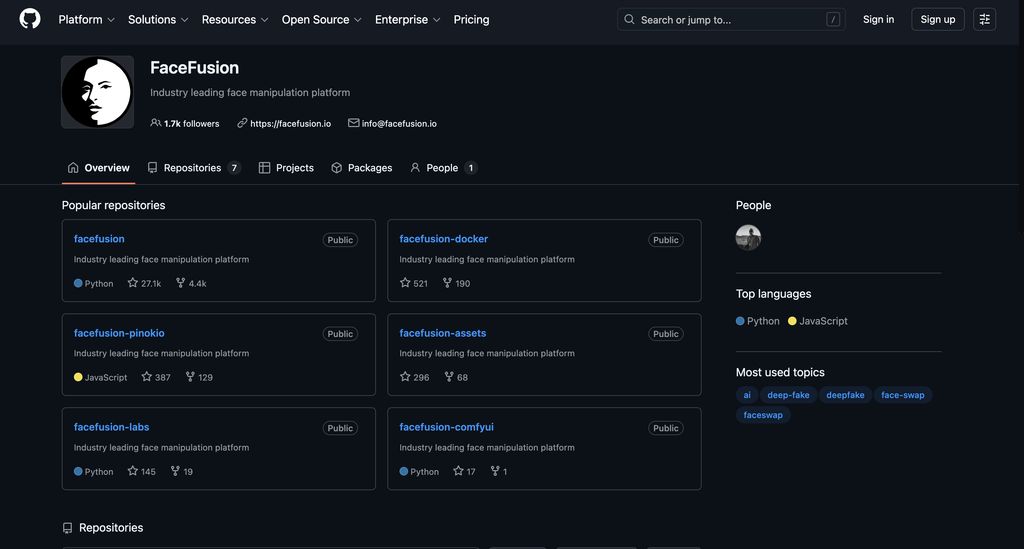This screenshot has height=549, width=1024.
Task: Open the FaceFusion organization avatar
Action: tap(97, 92)
